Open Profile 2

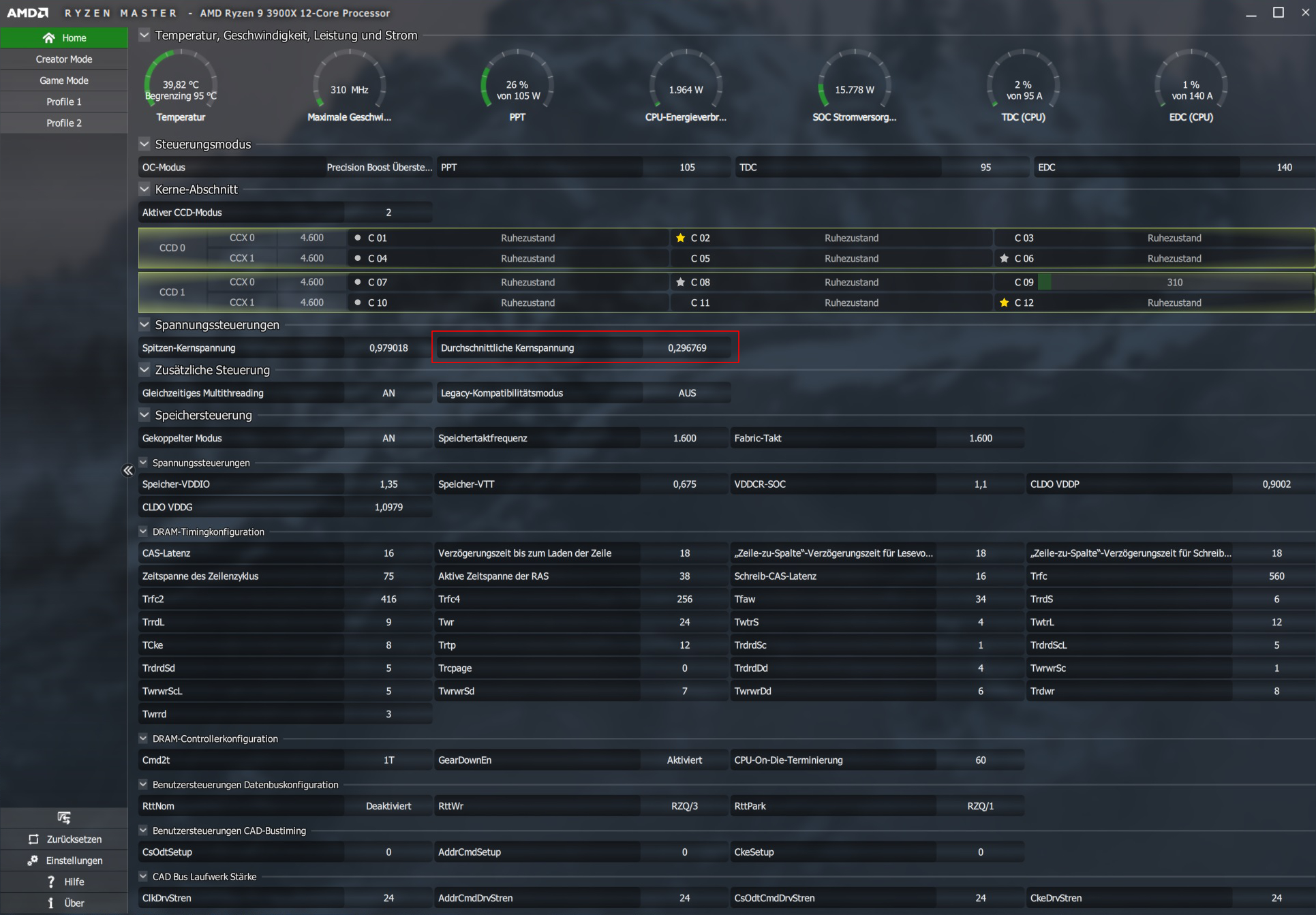(x=64, y=123)
